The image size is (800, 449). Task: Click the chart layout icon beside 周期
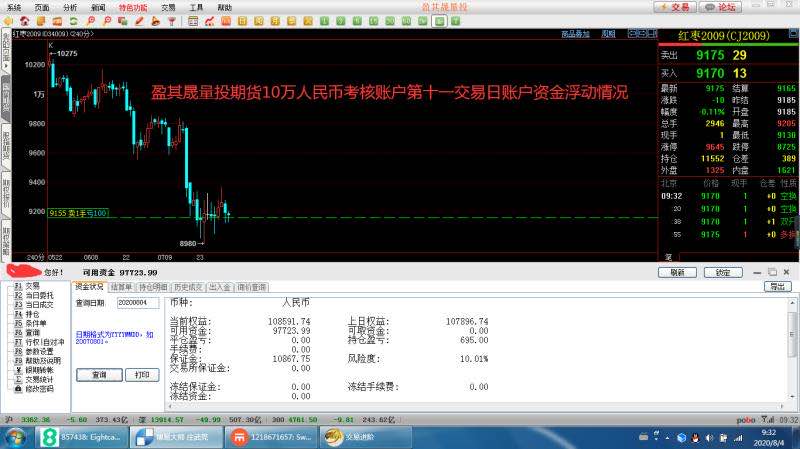(x=633, y=34)
